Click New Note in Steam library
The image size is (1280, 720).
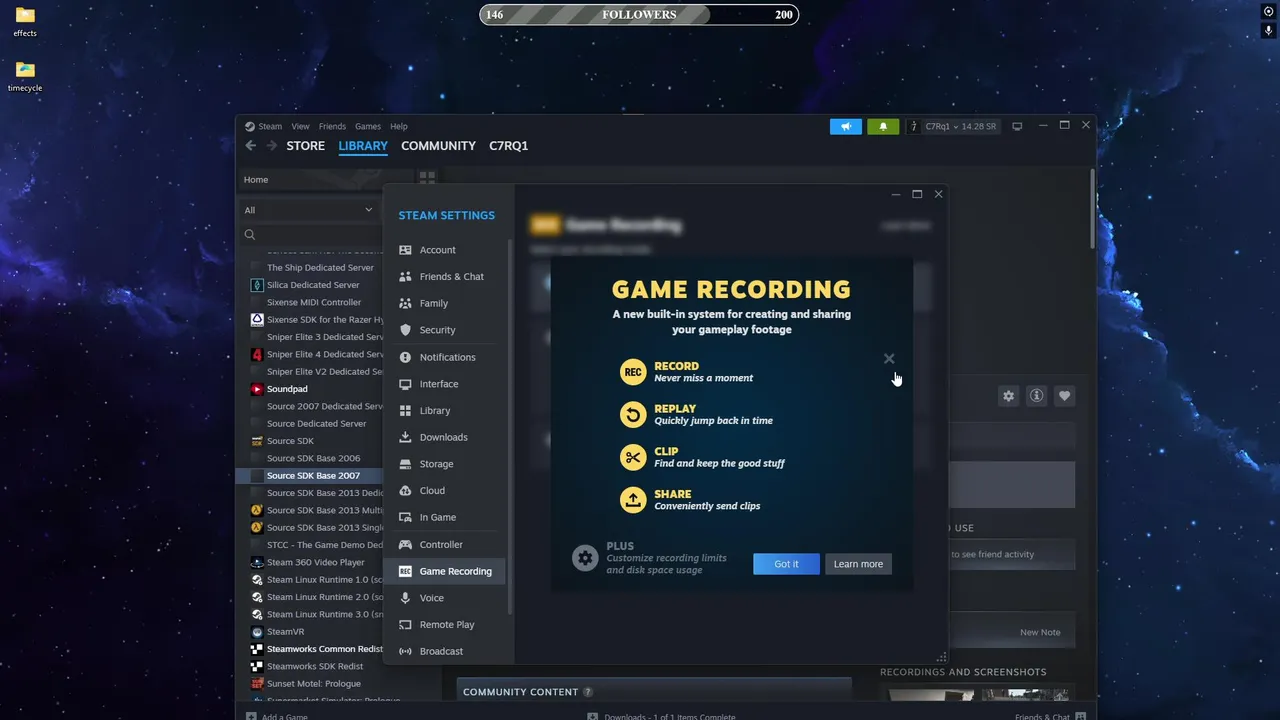coord(1040,632)
